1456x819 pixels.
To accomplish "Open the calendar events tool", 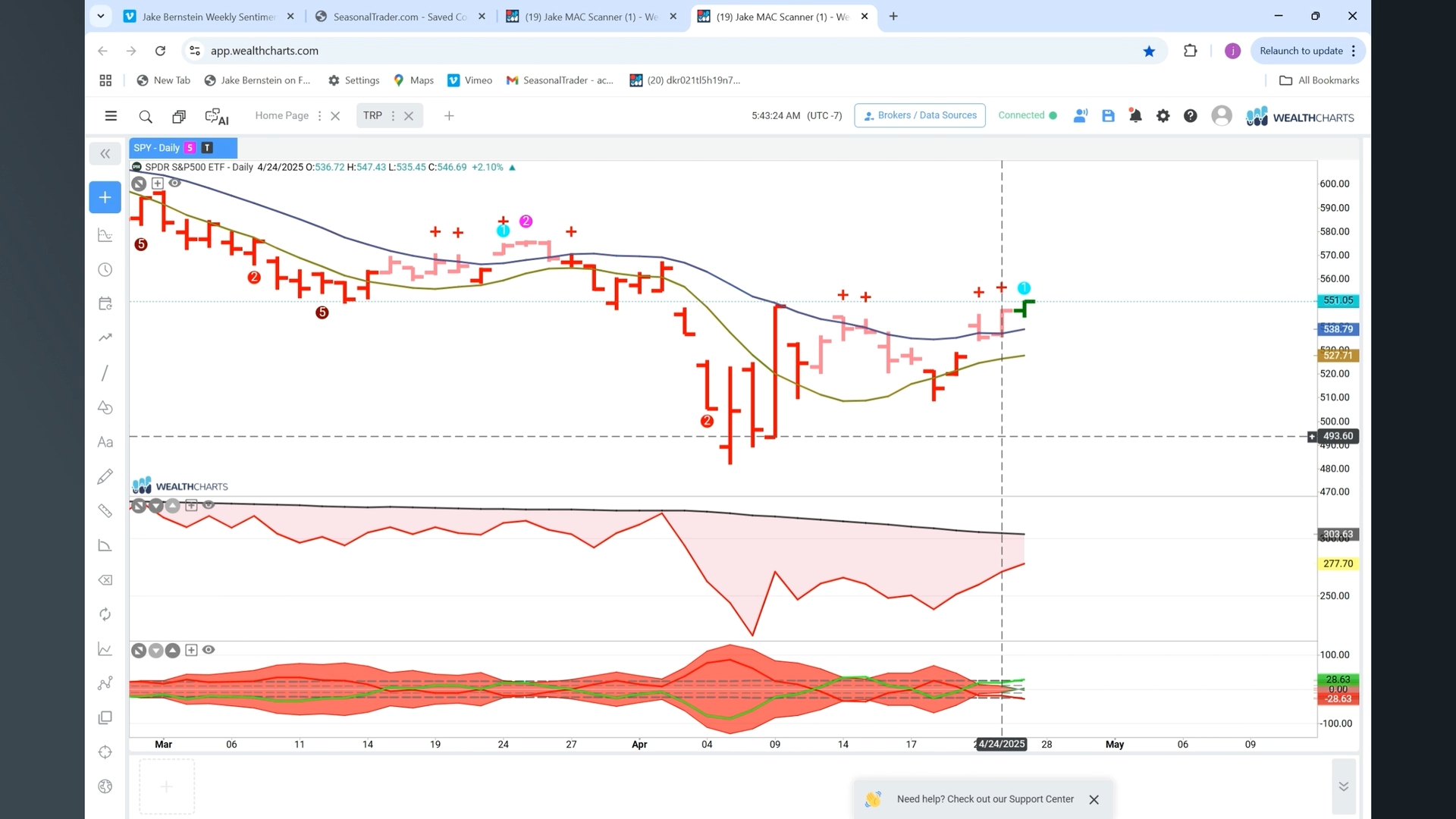I will (x=105, y=303).
